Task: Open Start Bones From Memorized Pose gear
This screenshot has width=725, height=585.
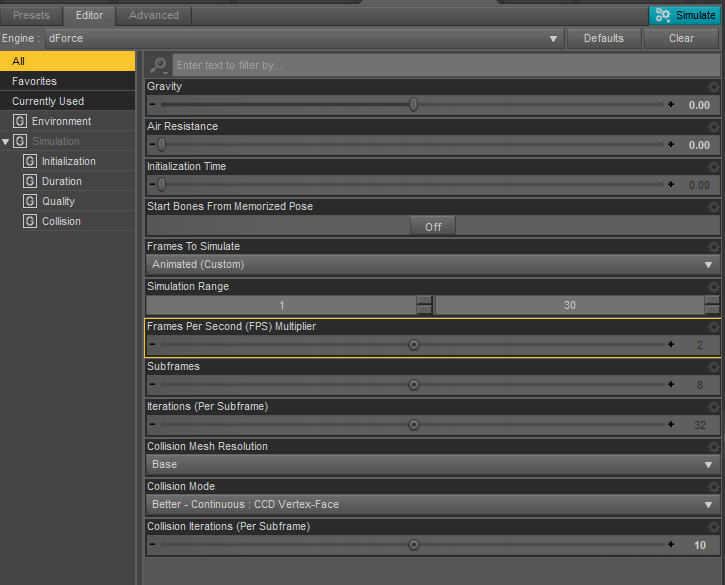Action: tap(713, 207)
